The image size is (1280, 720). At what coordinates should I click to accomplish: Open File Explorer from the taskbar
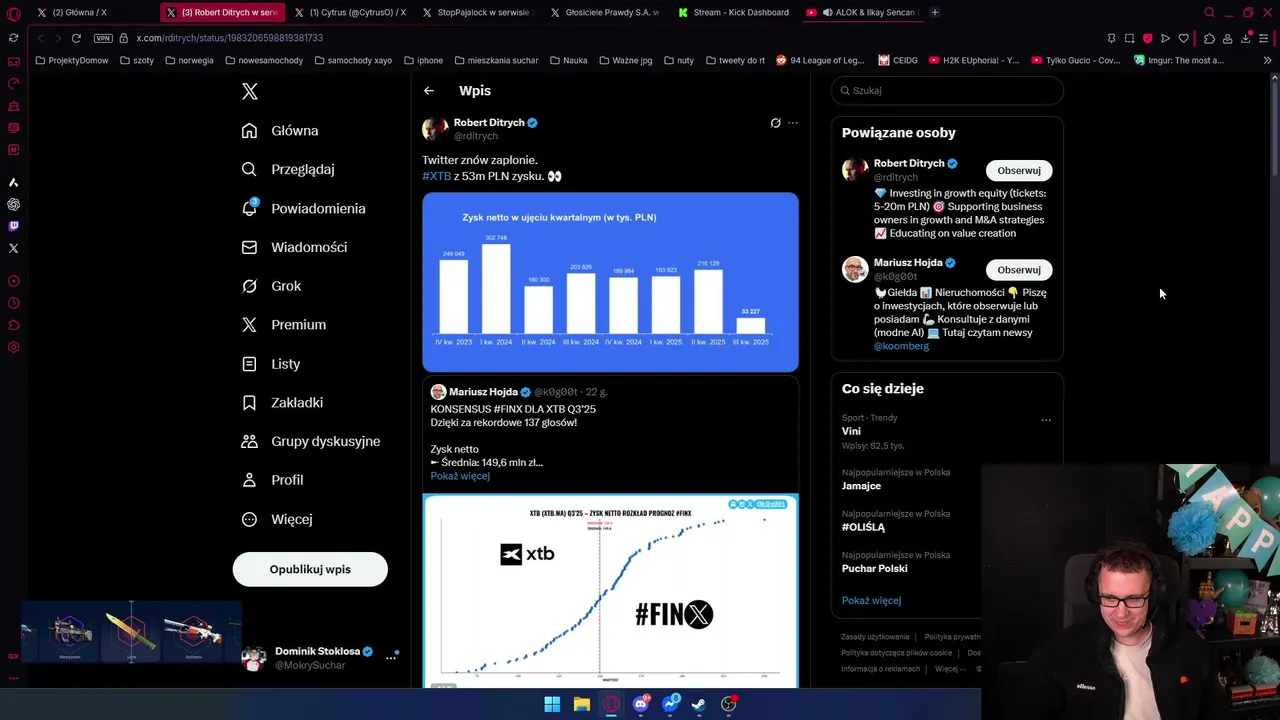(582, 704)
